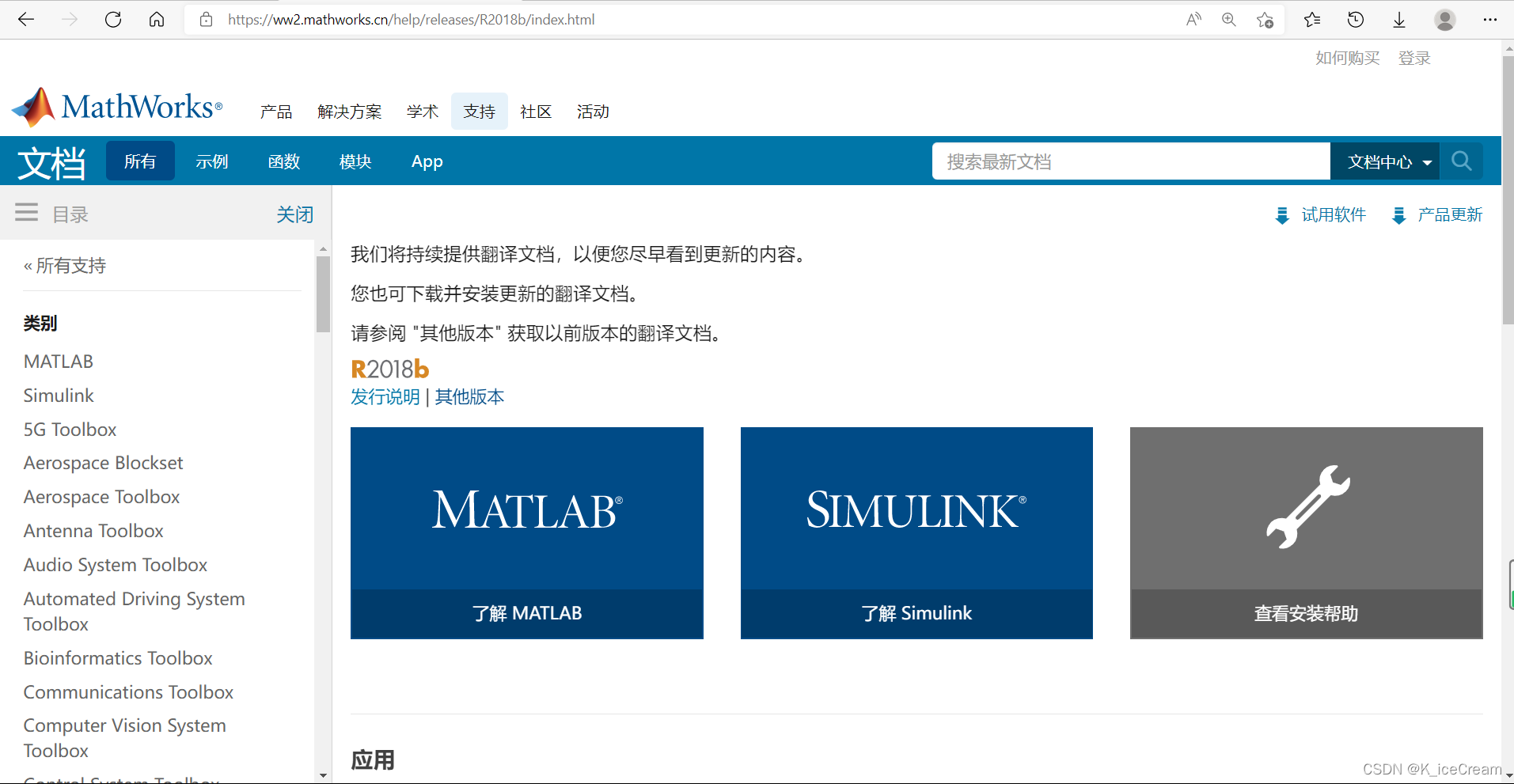Click the sidebar scrollbar thumb
Viewport: 1514px width, 784px height.
323,294
